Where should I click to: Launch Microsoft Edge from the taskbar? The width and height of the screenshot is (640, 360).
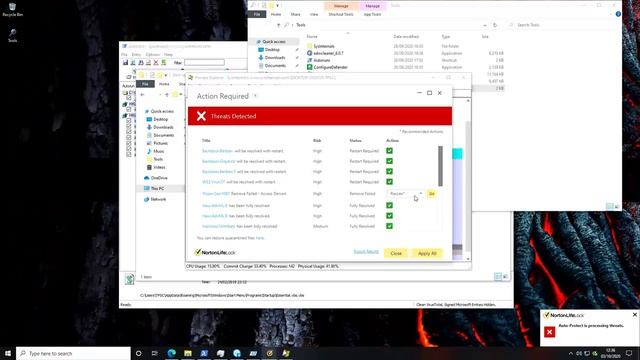[x=171, y=353]
